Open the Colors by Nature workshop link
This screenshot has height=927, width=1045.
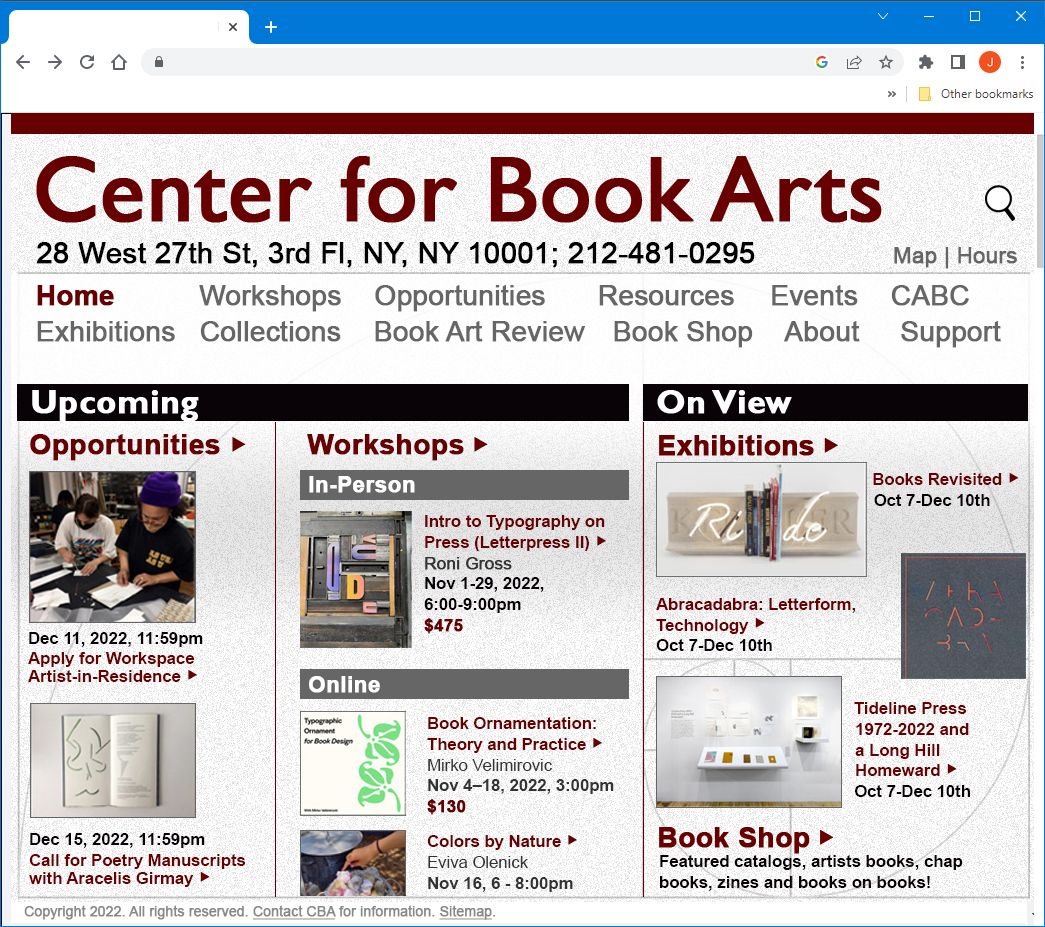coord(501,841)
